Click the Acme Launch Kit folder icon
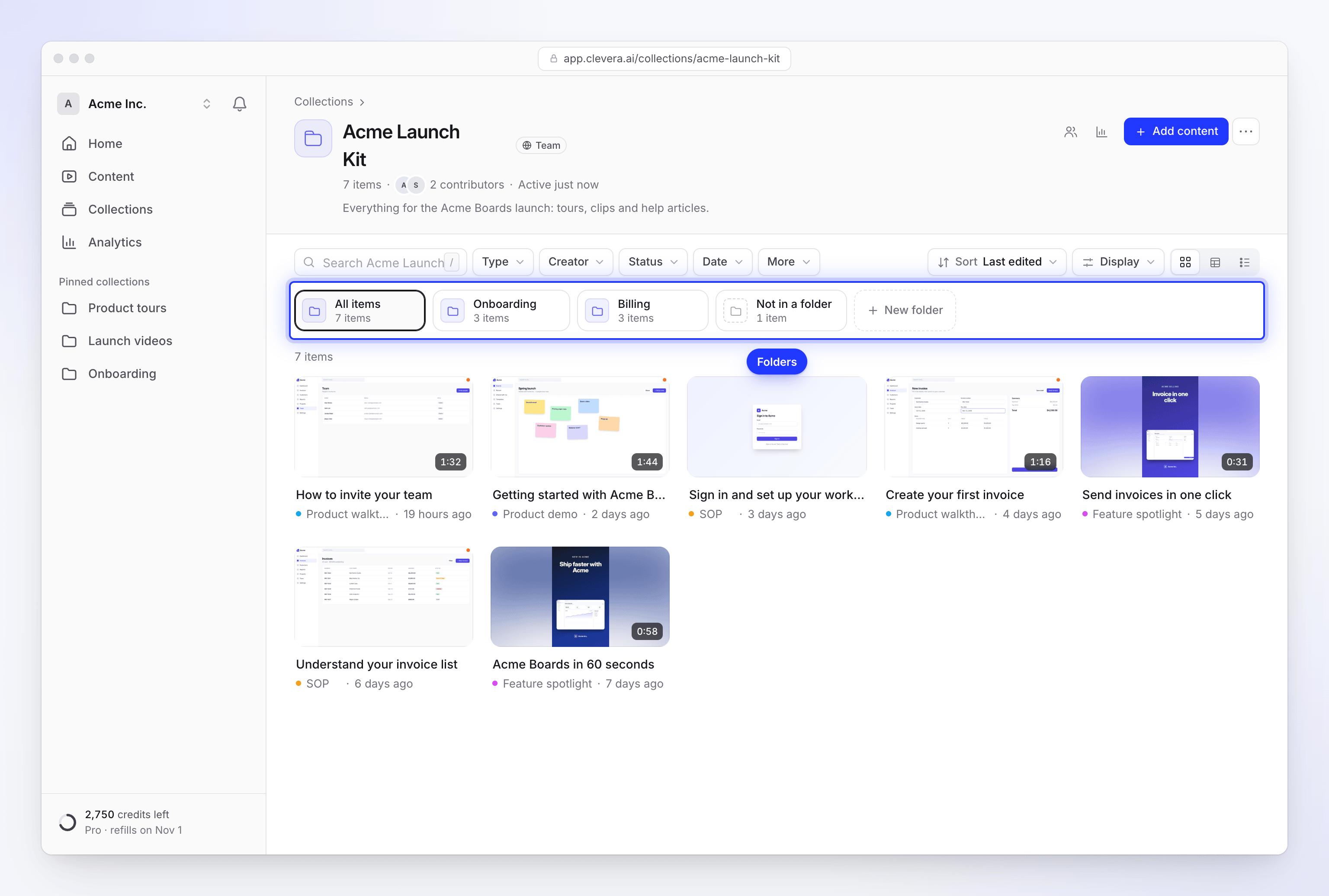 point(313,138)
